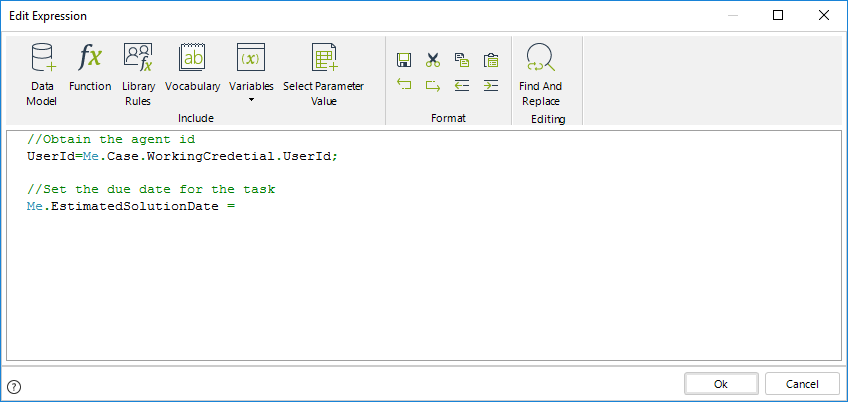The height and width of the screenshot is (402, 848).
Task: Choose Select Parameter Value
Action: click(x=323, y=73)
